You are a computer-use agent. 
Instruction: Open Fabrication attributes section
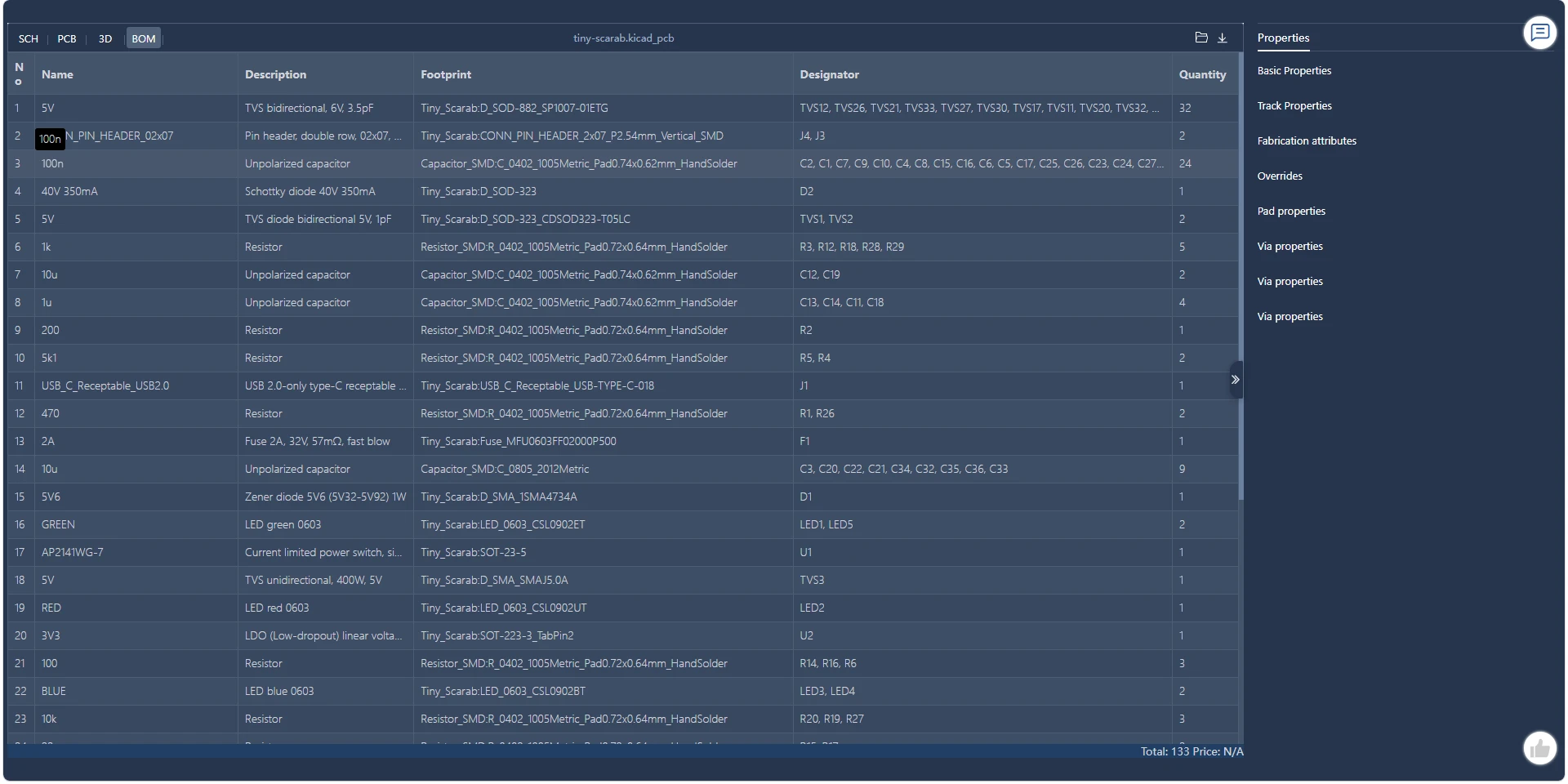pos(1306,141)
